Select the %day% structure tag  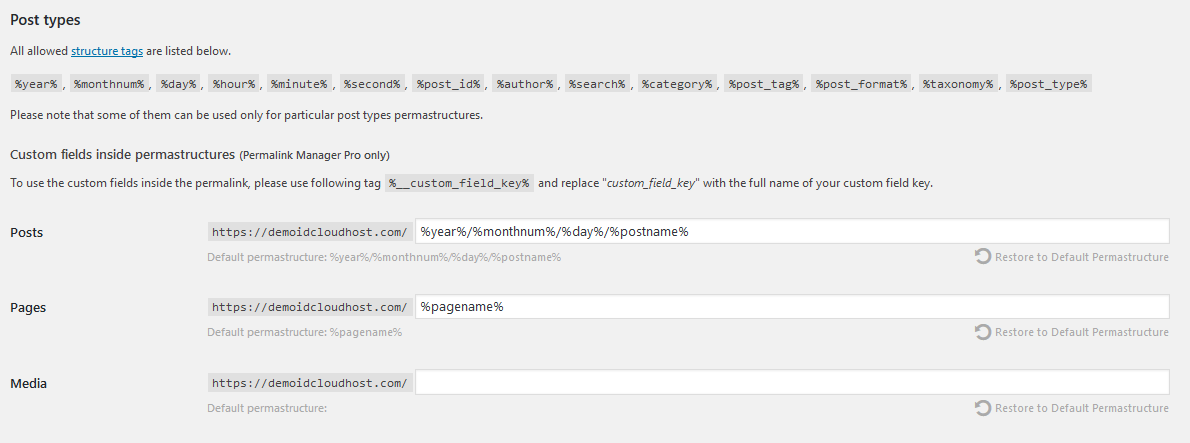(179, 83)
